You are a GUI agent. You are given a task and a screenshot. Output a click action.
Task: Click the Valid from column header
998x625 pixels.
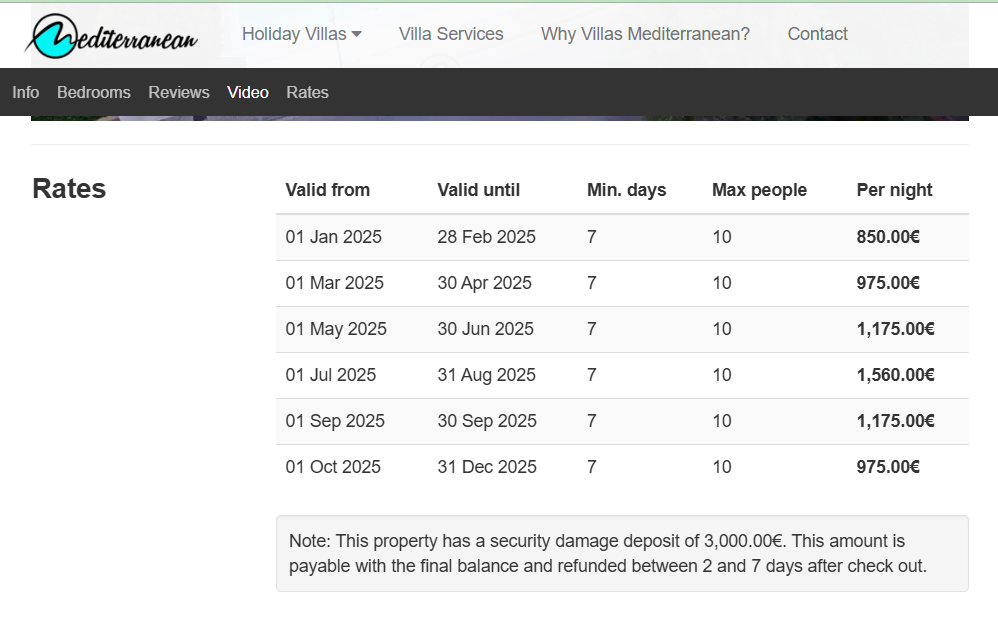pyautogui.click(x=327, y=190)
